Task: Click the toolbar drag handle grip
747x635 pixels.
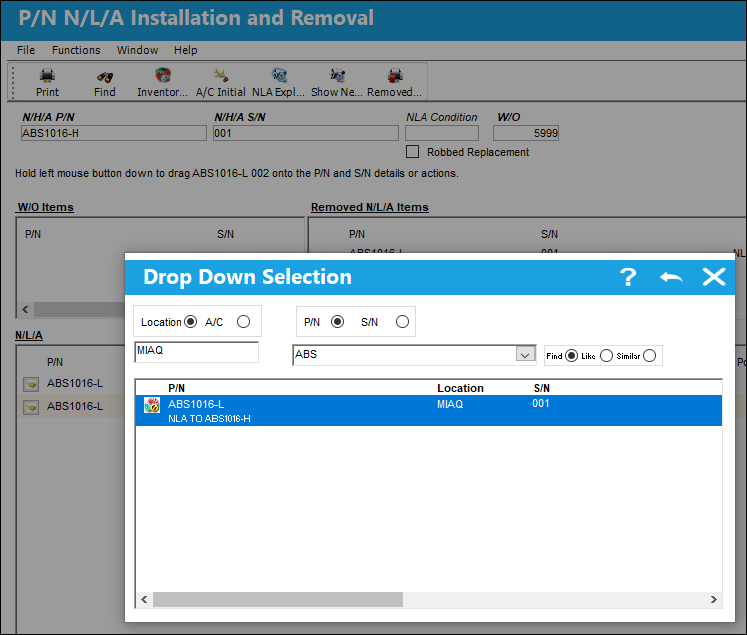Action: click(13, 82)
